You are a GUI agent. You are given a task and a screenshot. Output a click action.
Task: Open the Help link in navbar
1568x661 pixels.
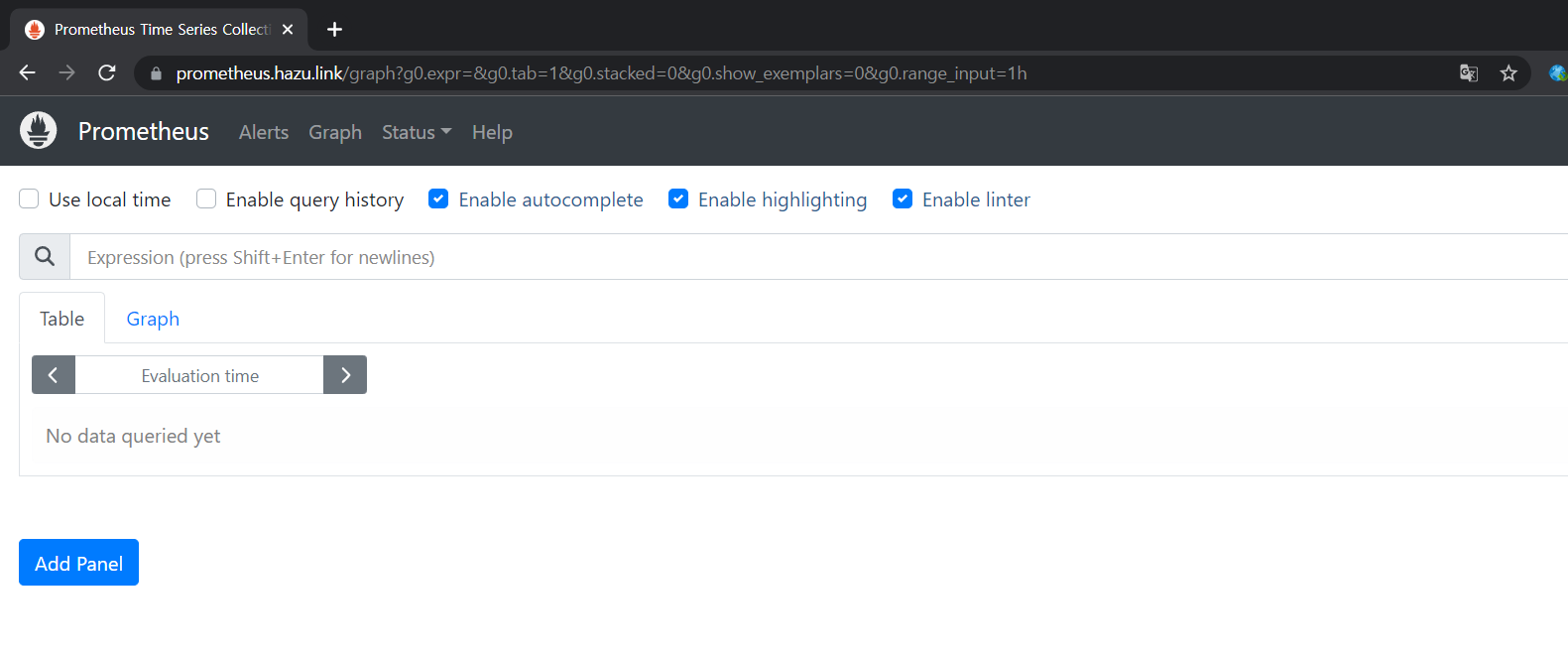click(x=492, y=132)
